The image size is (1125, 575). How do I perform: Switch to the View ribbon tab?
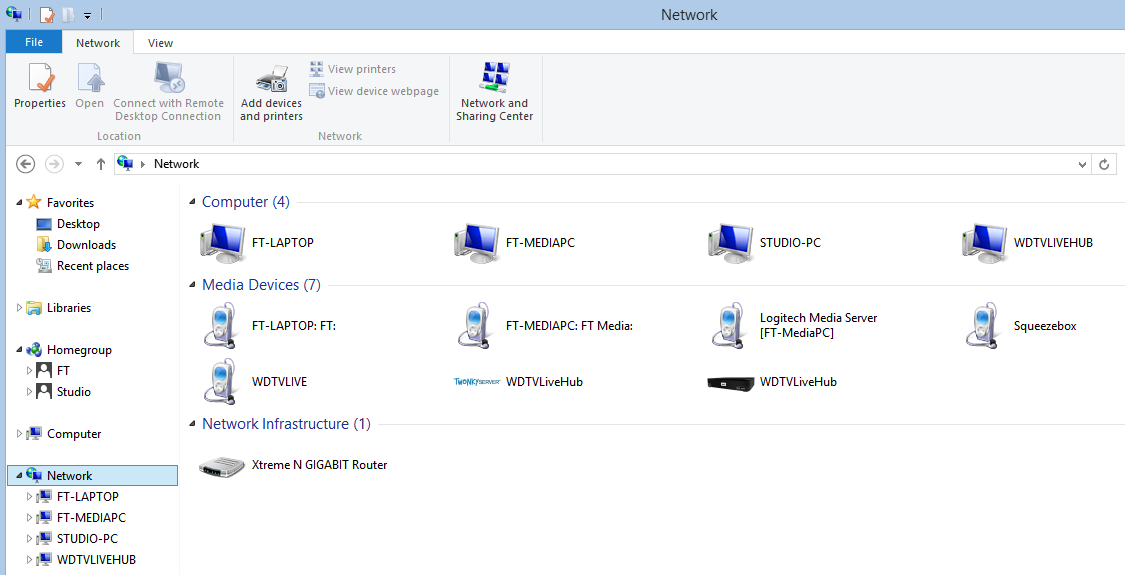(x=160, y=43)
